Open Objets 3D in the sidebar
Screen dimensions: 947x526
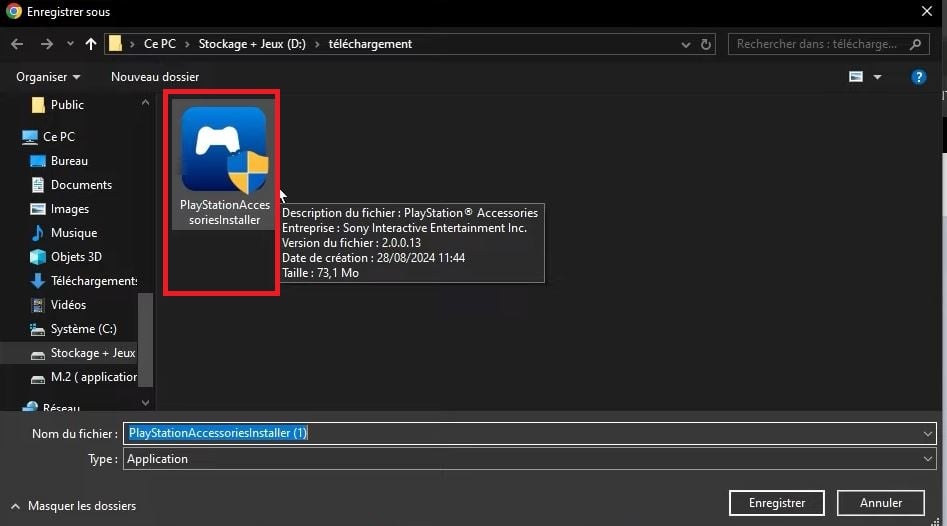click(76, 257)
